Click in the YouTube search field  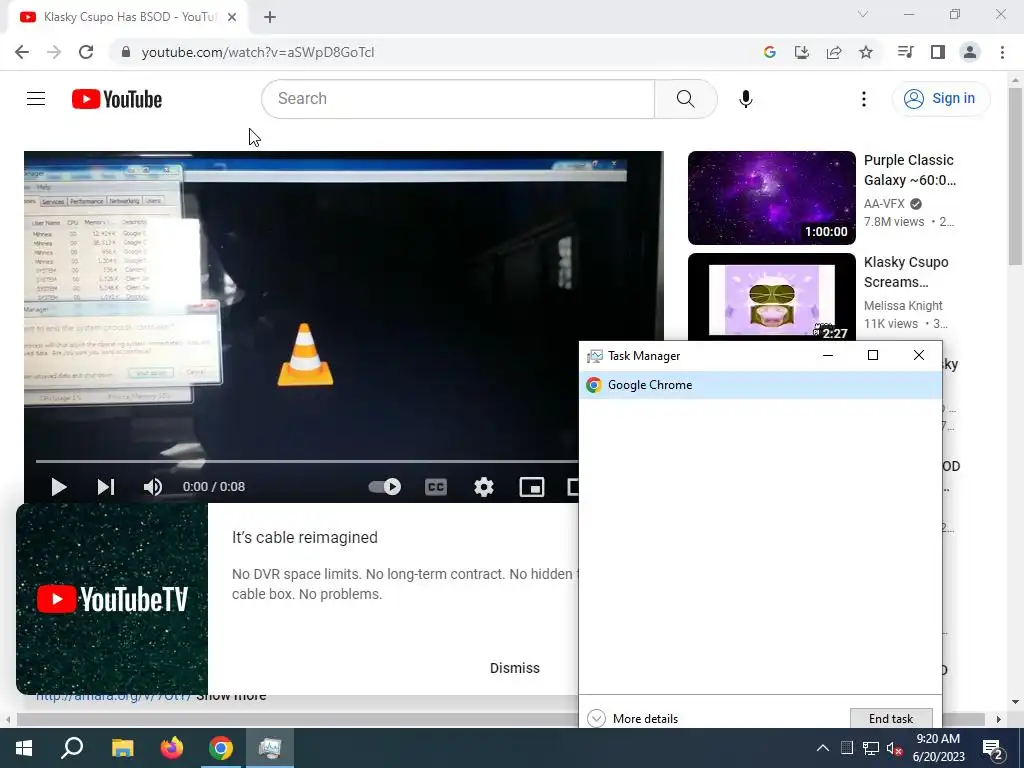click(x=458, y=99)
